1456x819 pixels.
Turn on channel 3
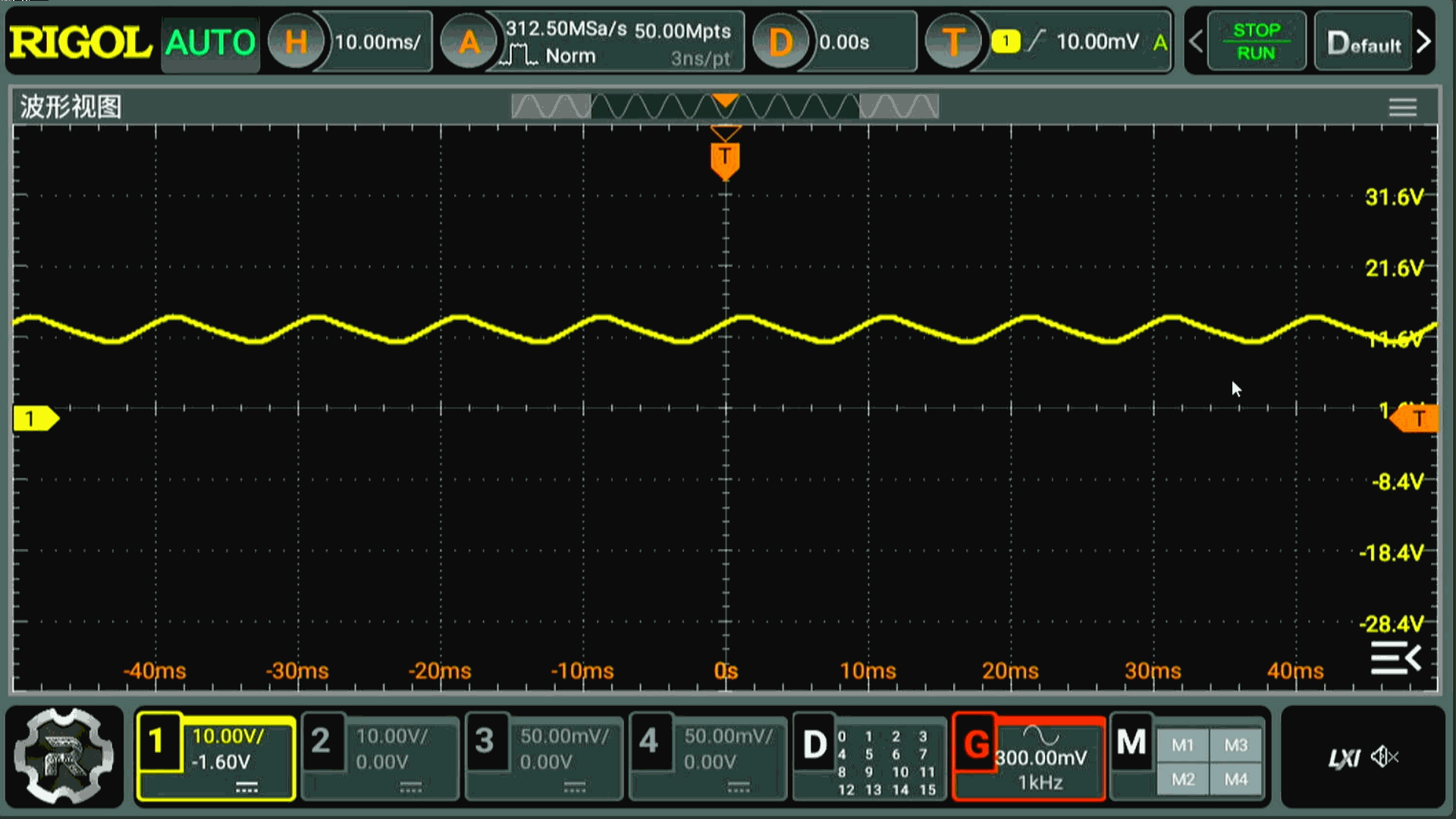[x=485, y=742]
